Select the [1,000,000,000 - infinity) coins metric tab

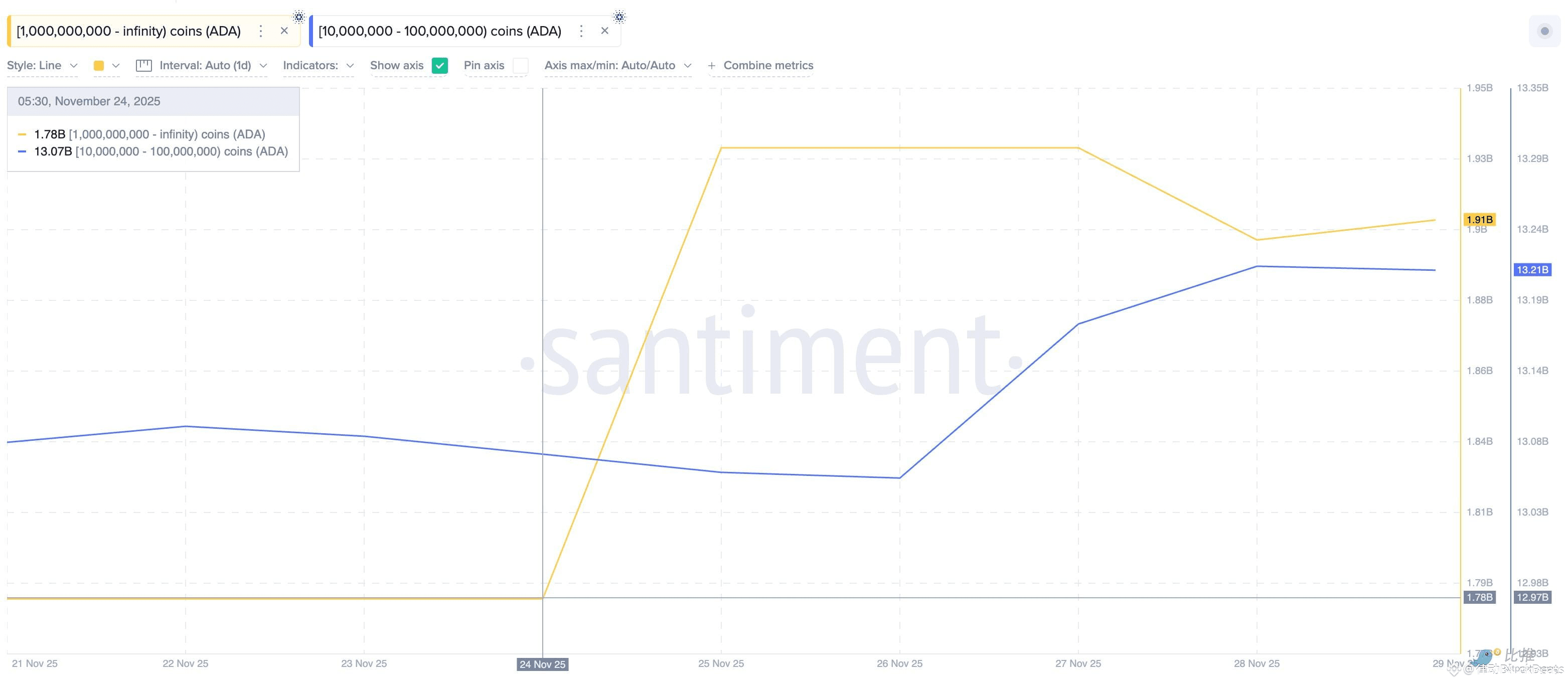(x=128, y=31)
